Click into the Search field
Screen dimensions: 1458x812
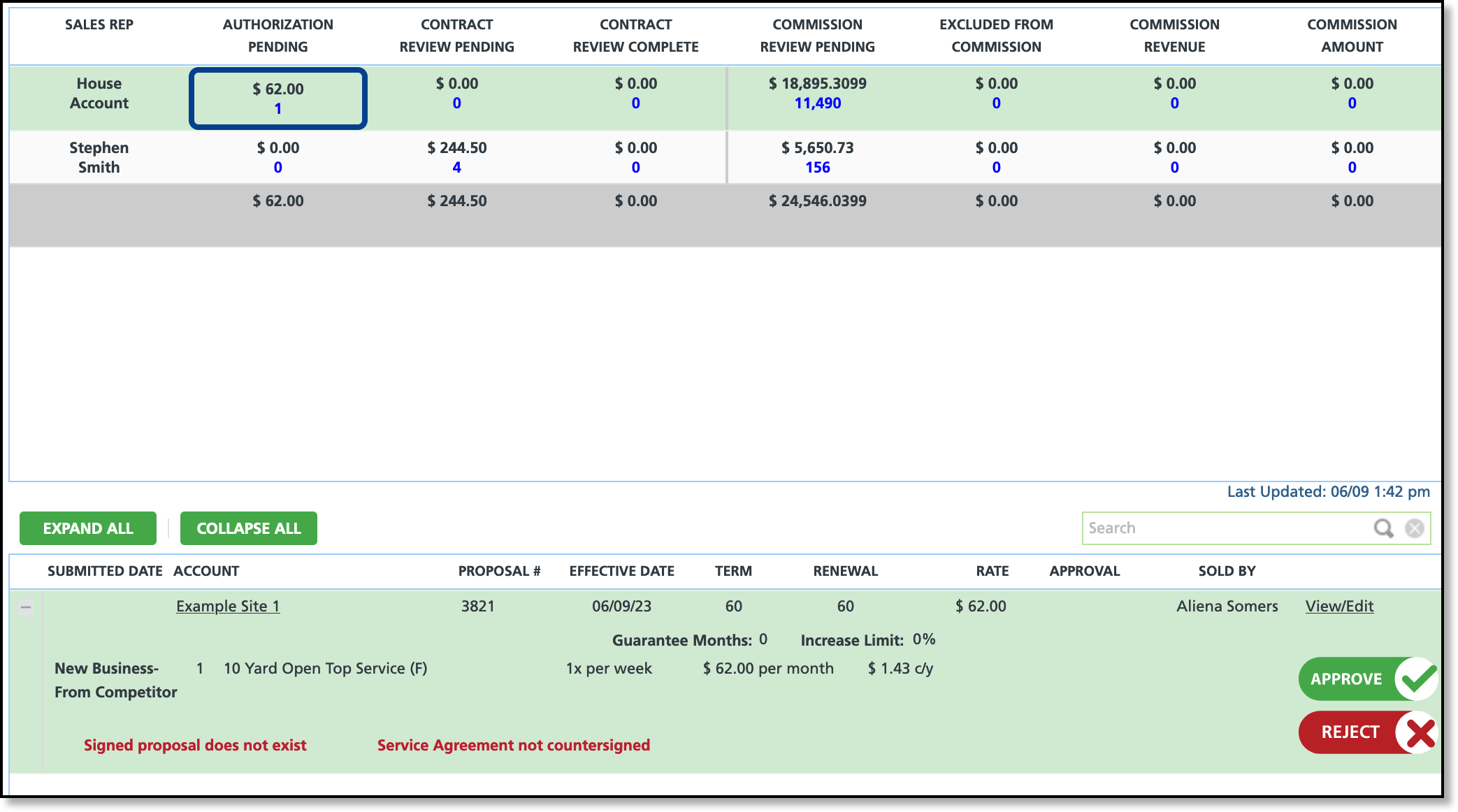(1223, 528)
